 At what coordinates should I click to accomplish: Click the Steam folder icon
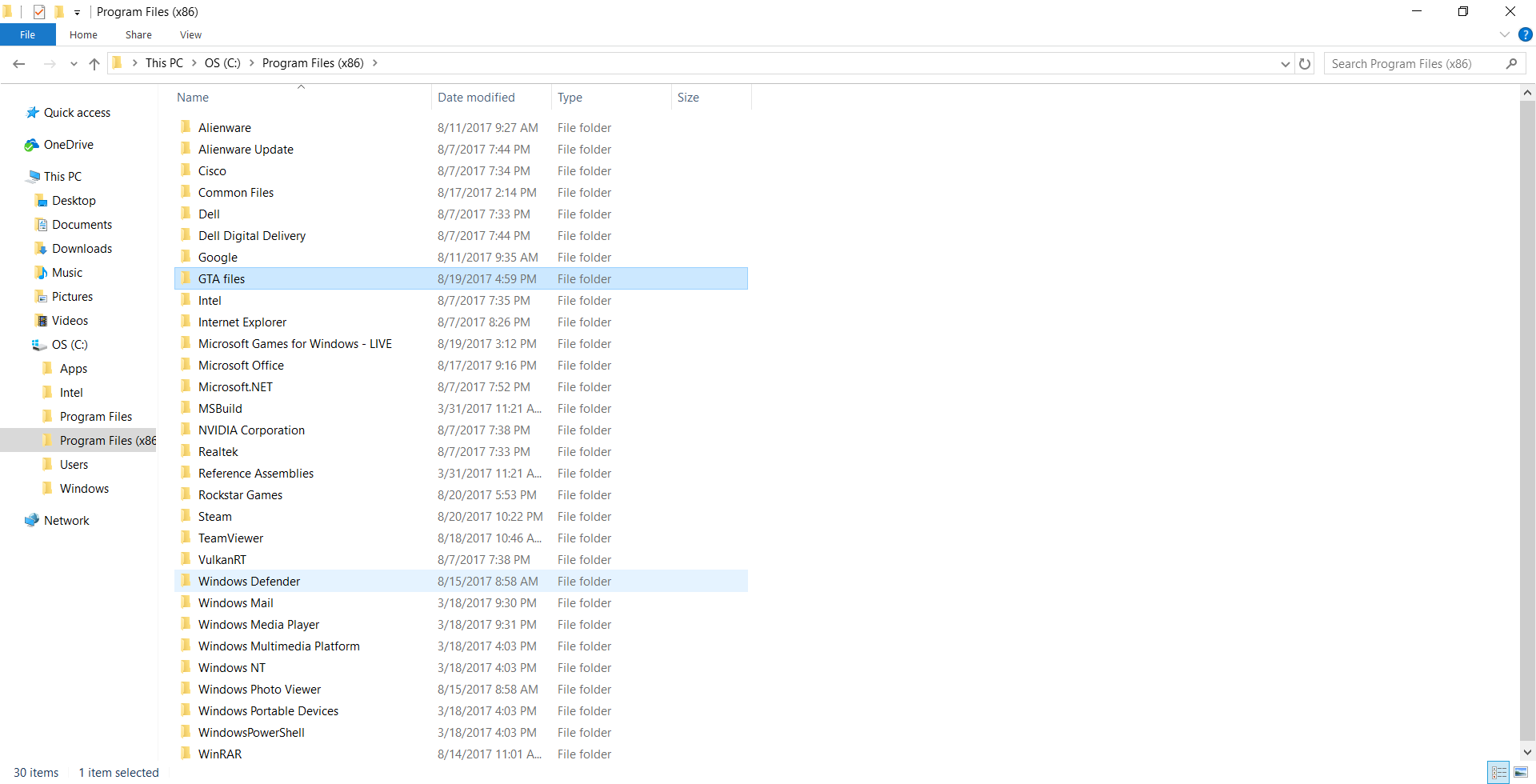(186, 516)
